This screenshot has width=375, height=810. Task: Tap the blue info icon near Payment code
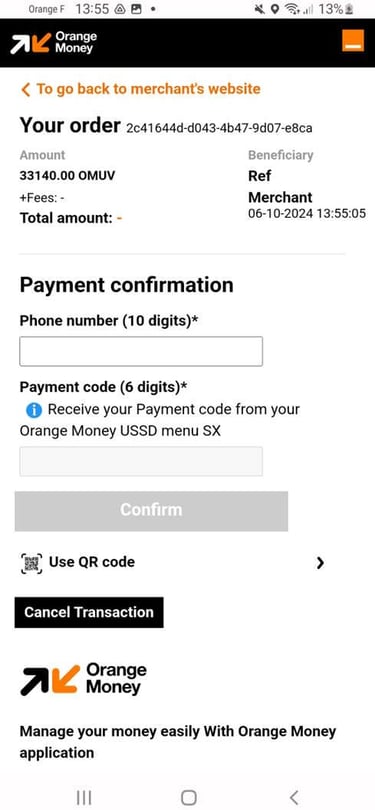tap(34, 410)
